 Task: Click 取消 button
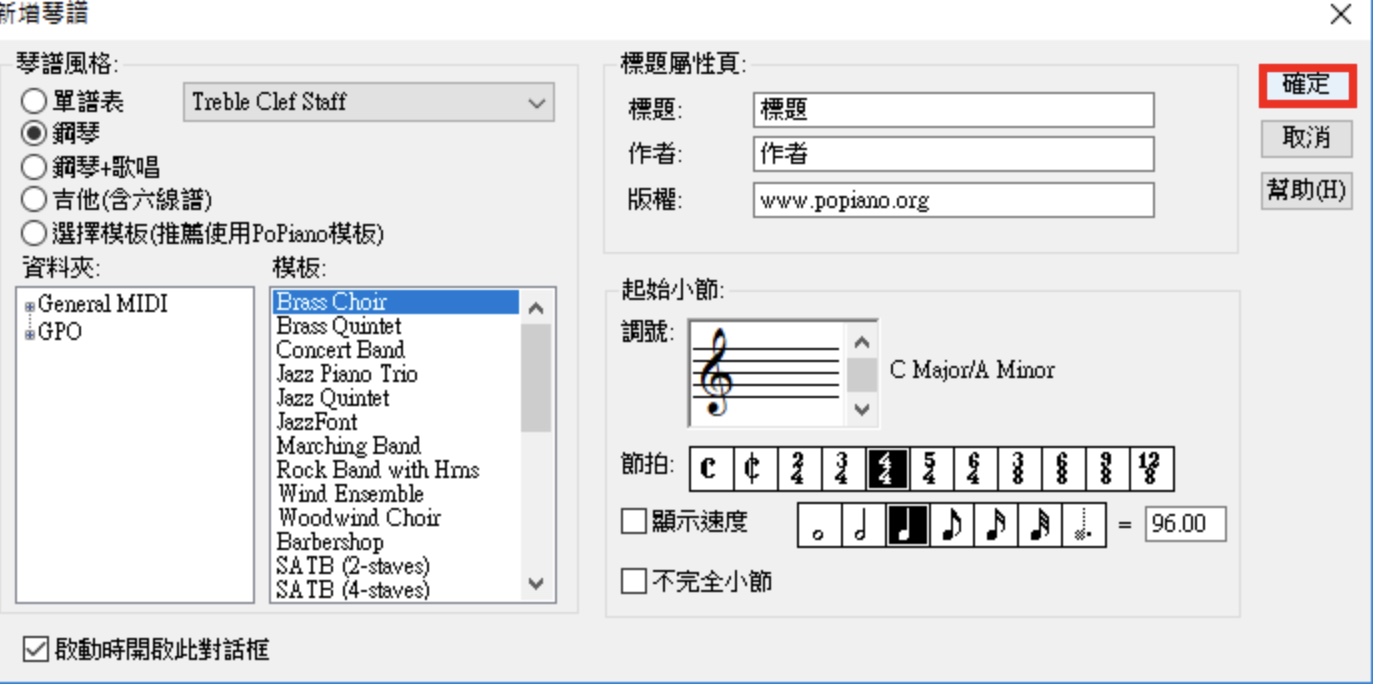[x=1307, y=138]
